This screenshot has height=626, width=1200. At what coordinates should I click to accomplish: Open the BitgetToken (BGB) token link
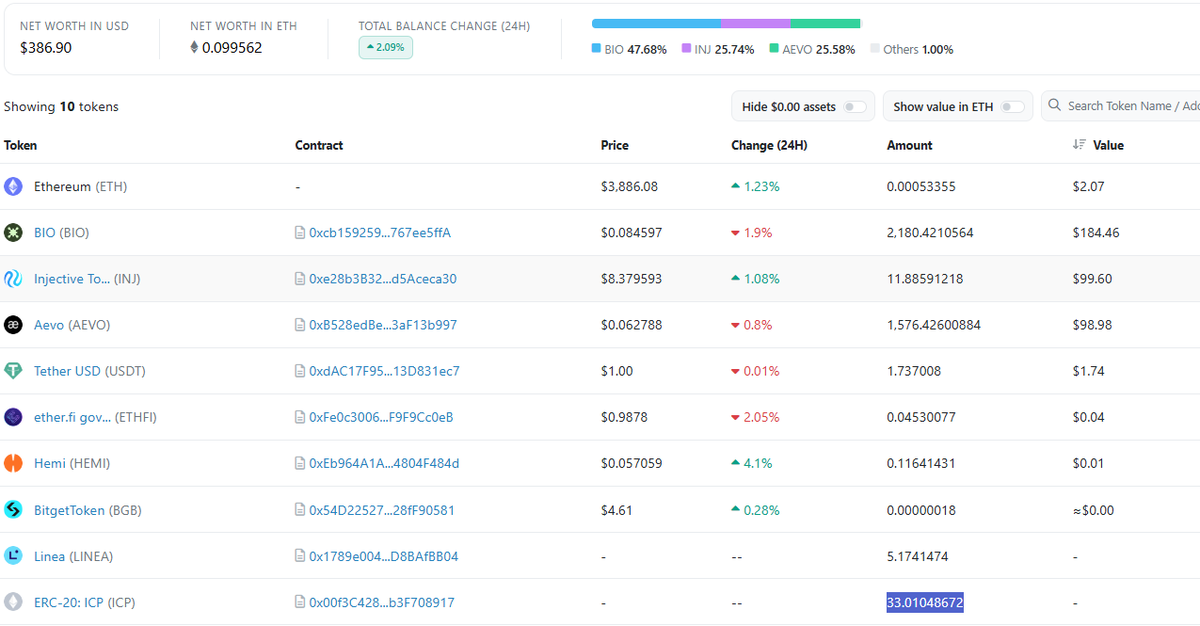(x=88, y=510)
